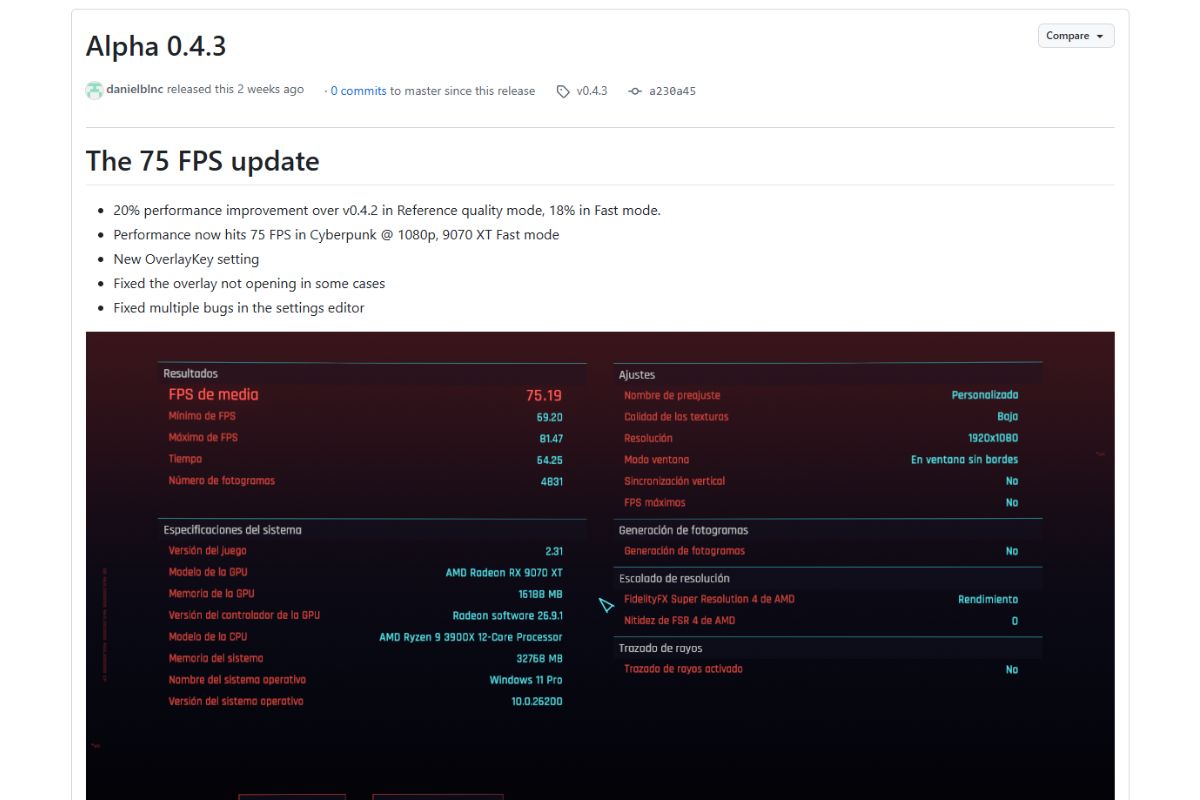Viewport: 1200px width, 800px height.
Task: Click the "Rendimiento" FSR value
Action: [988, 600]
